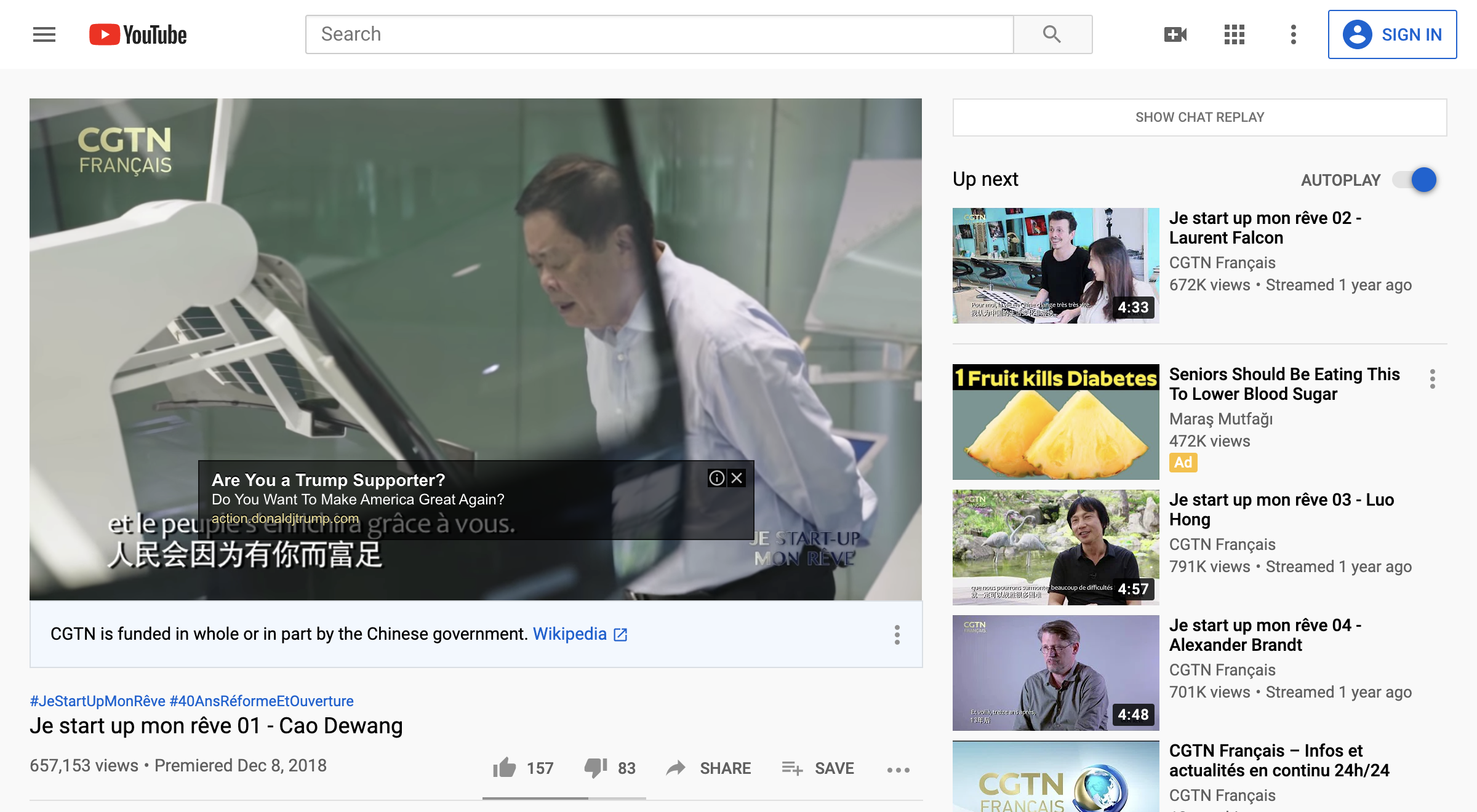Screen dimensions: 1477x812
Task: Open CGTN Français live news thumbnail
Action: [1055, 776]
